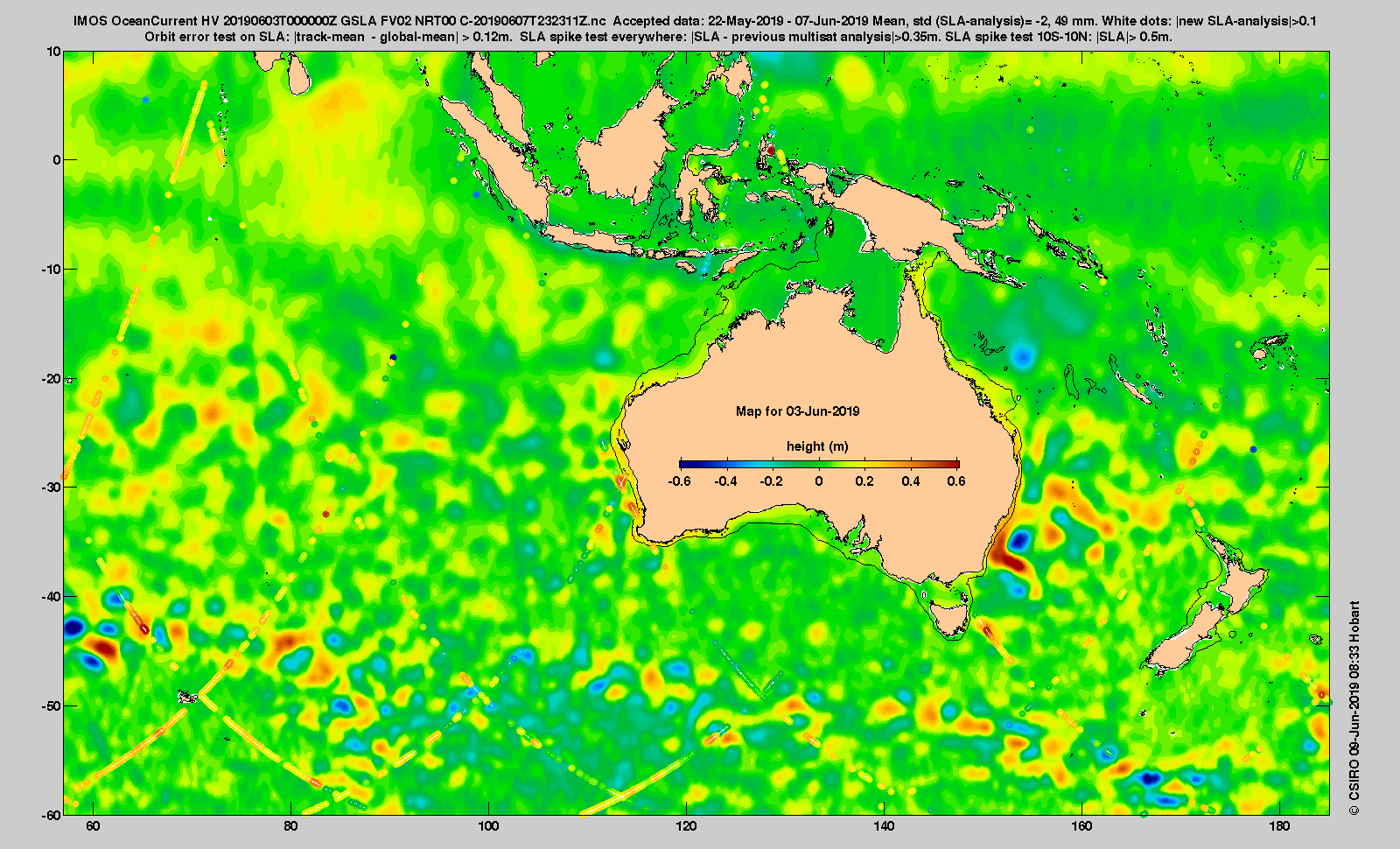Click the CSIRO copyright timestamp text
1400x849 pixels.
click(1354, 708)
